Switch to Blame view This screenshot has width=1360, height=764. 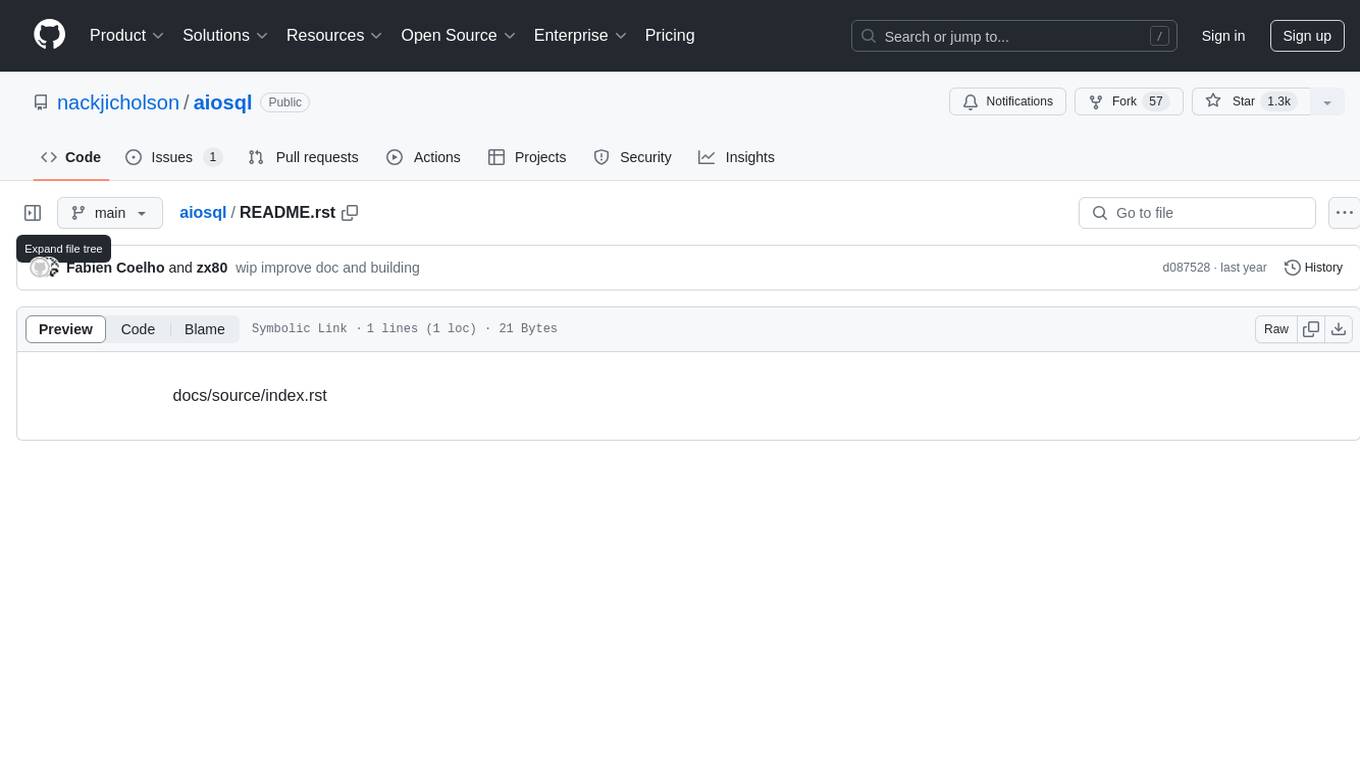(x=205, y=329)
